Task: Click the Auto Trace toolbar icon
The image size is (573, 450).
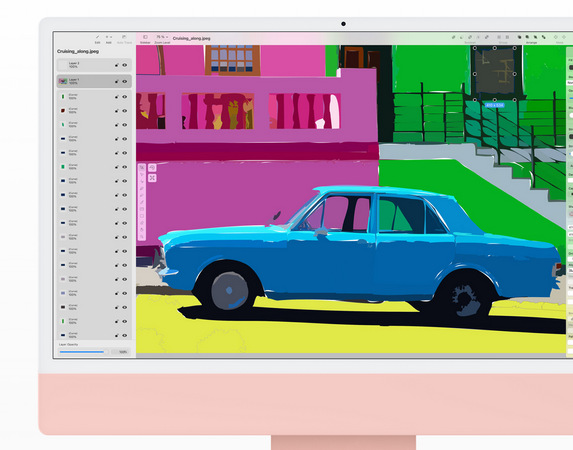Action: [124, 37]
